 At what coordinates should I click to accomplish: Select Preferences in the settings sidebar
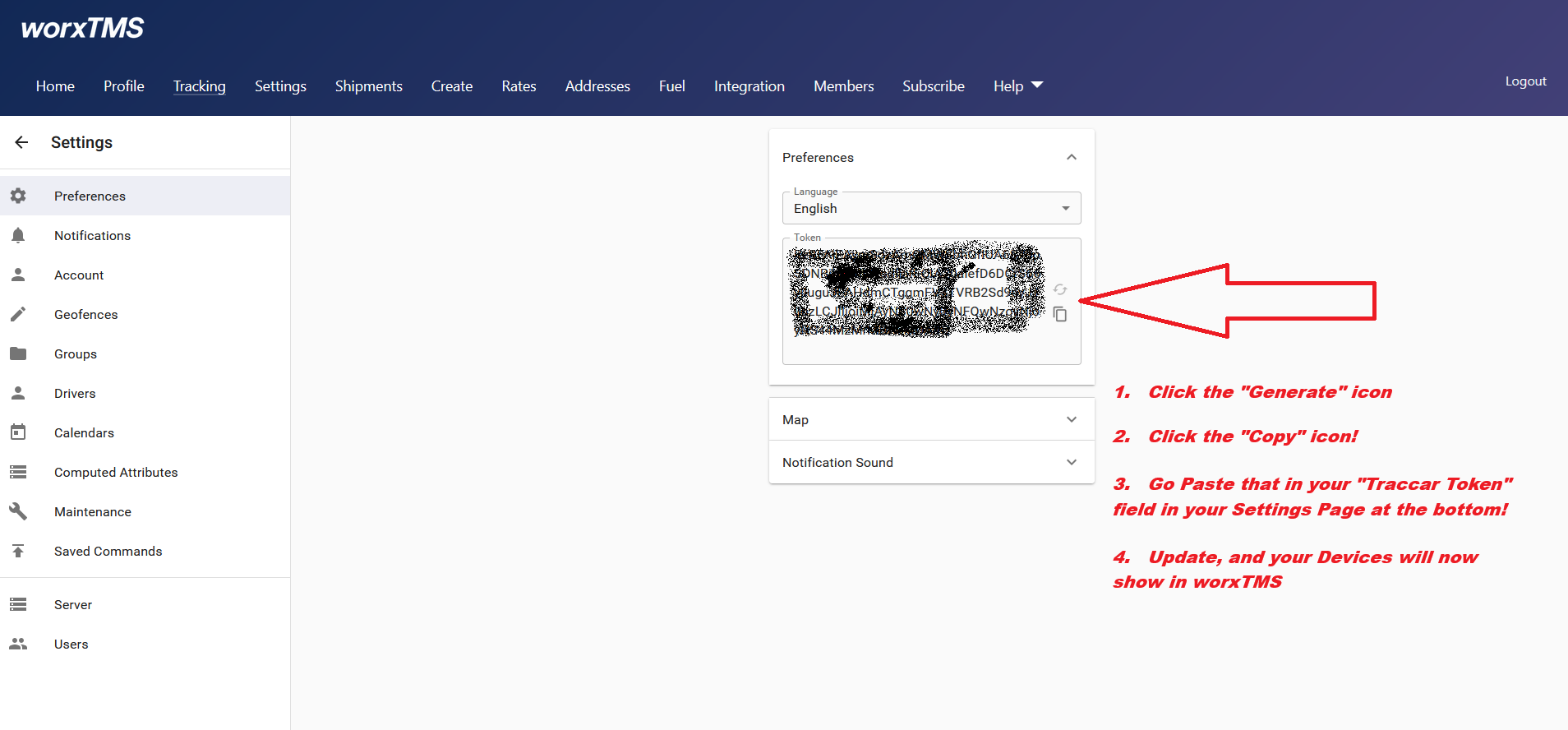[x=145, y=196]
